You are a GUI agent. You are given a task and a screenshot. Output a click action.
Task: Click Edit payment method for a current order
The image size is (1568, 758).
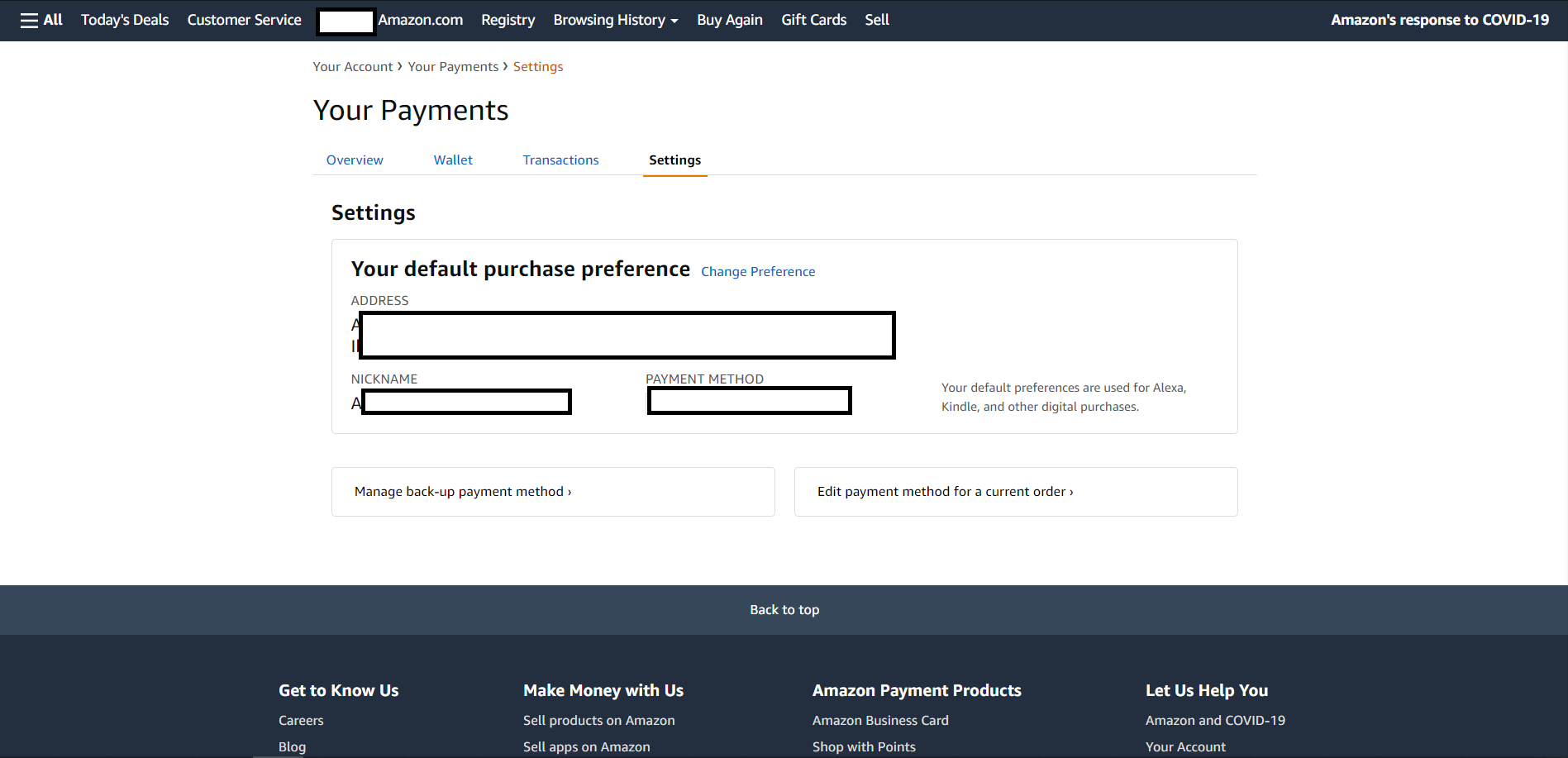coord(943,491)
